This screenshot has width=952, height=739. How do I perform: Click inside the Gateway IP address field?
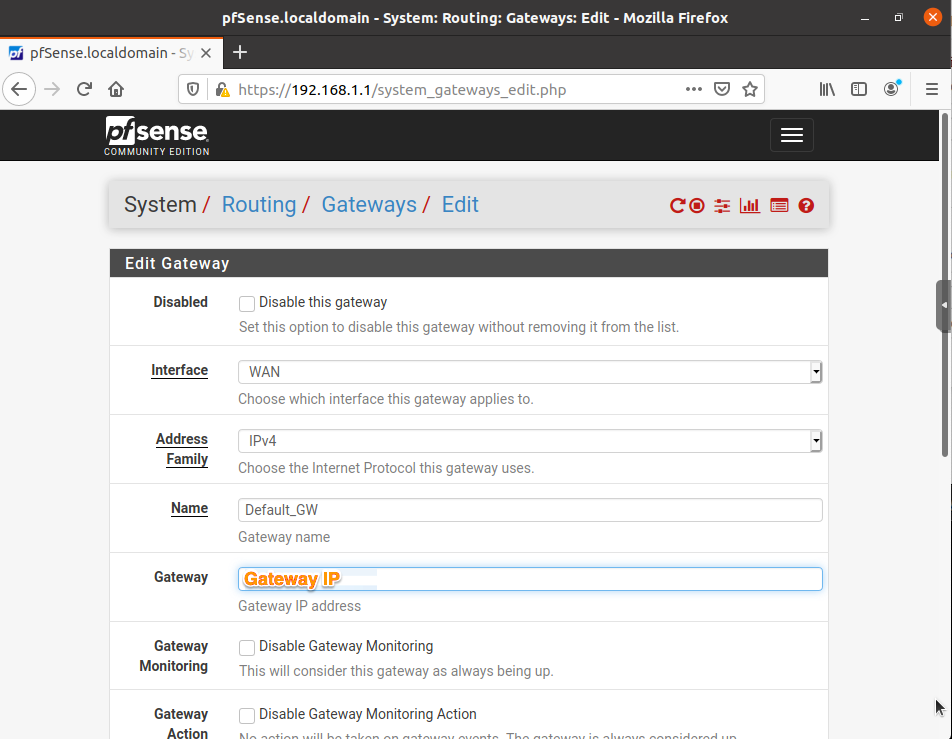[x=530, y=578]
